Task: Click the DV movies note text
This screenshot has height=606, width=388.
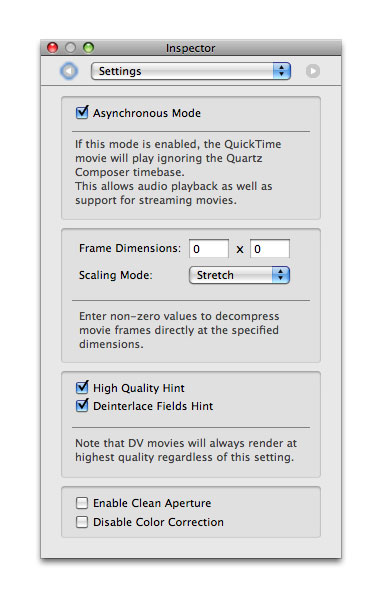Action: click(186, 450)
